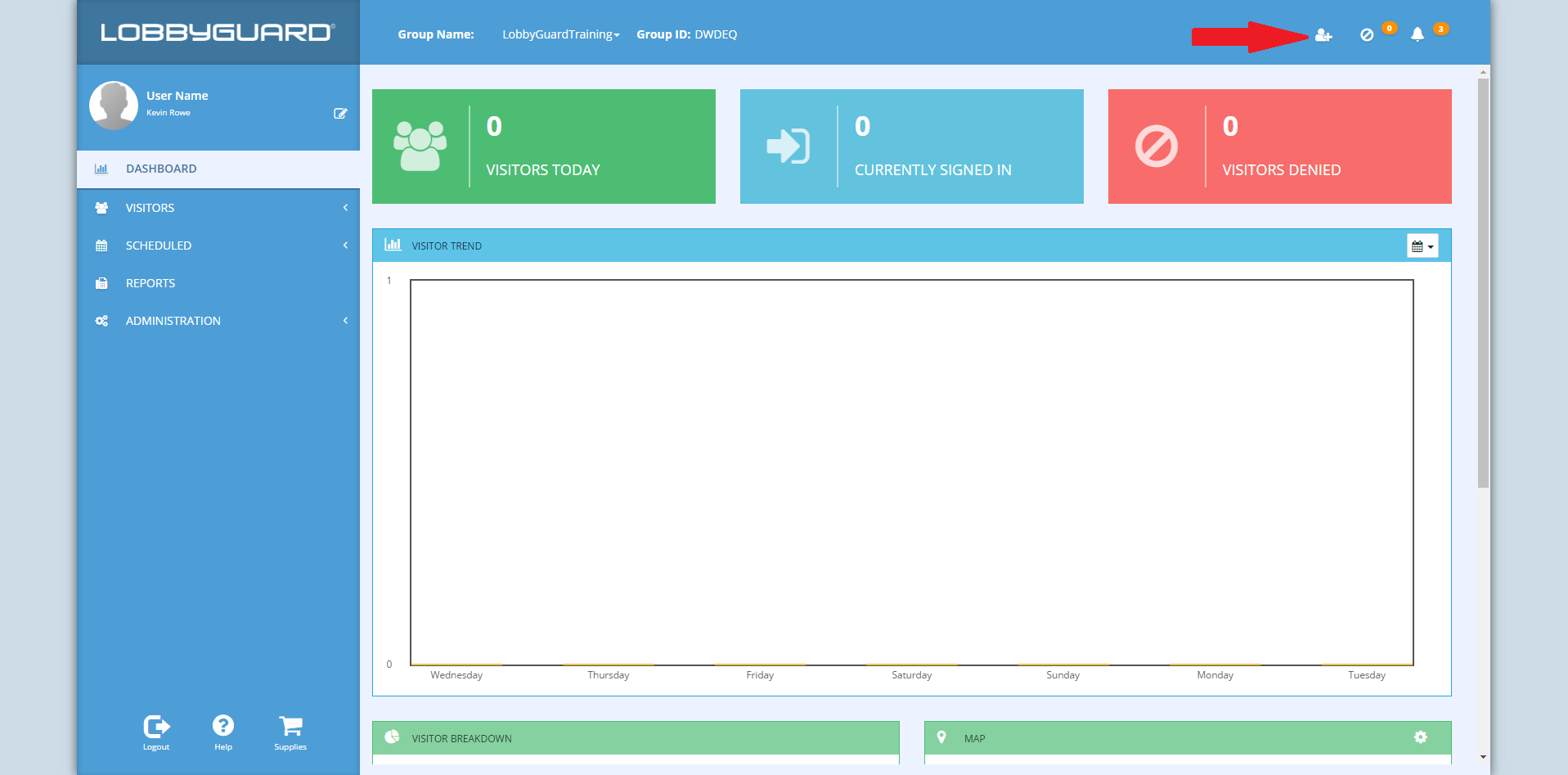Image resolution: width=1568 pixels, height=775 pixels.
Task: Open the Reports section in the sidebar
Action: pos(150,282)
